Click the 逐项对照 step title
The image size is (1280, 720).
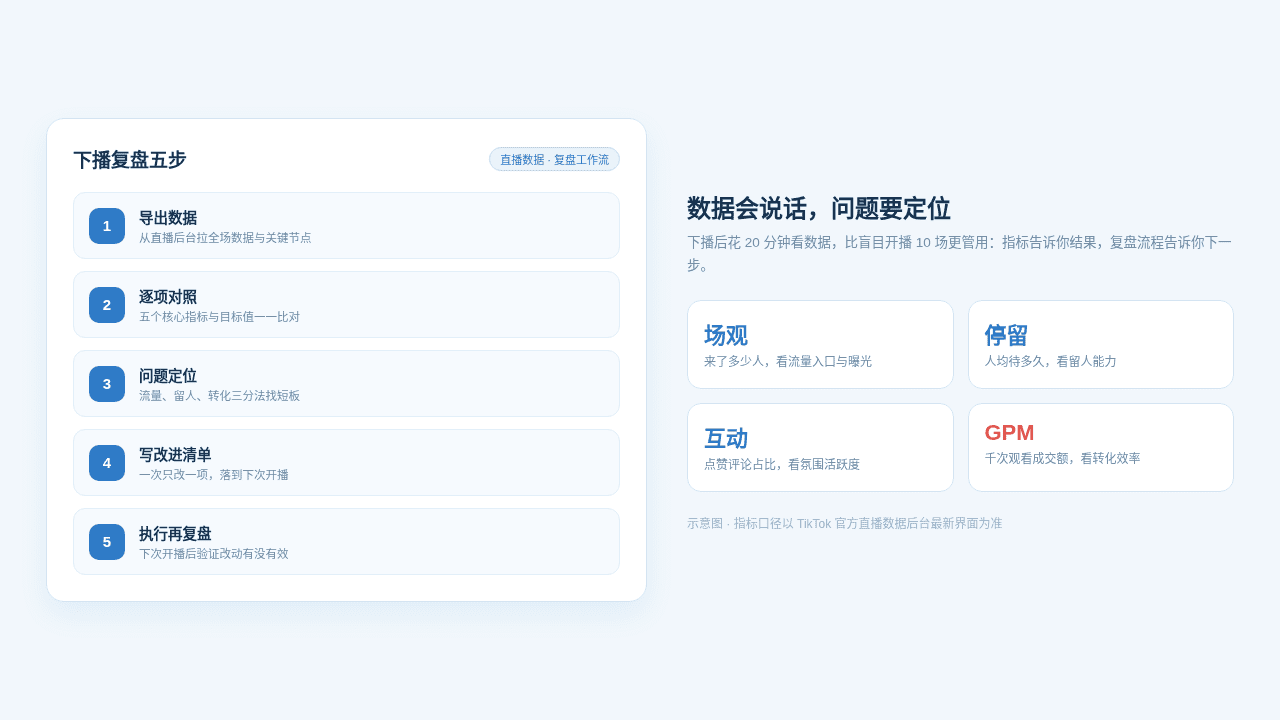click(168, 297)
